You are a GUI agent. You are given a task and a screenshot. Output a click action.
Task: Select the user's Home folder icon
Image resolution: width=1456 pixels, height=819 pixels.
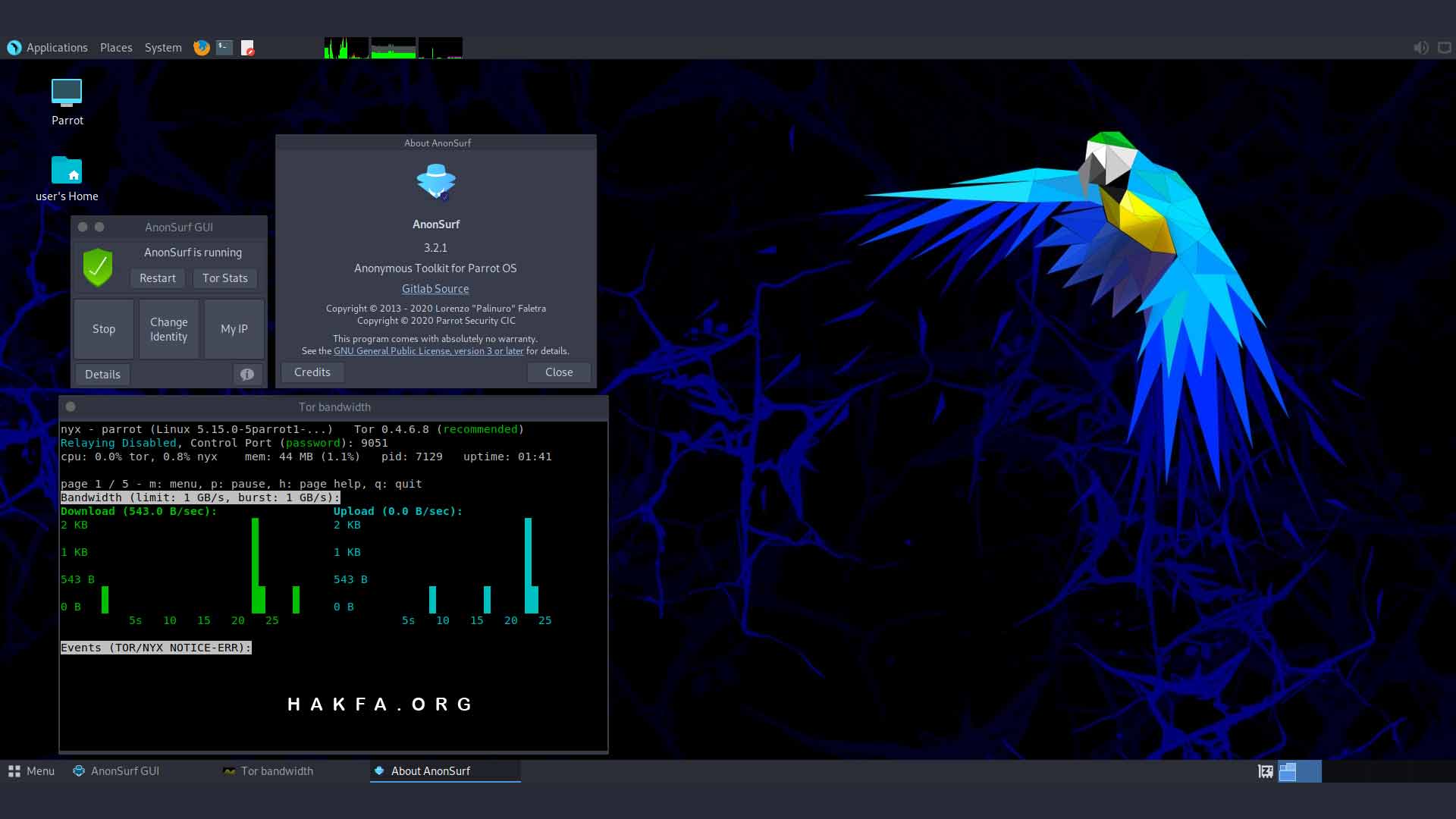(67, 179)
